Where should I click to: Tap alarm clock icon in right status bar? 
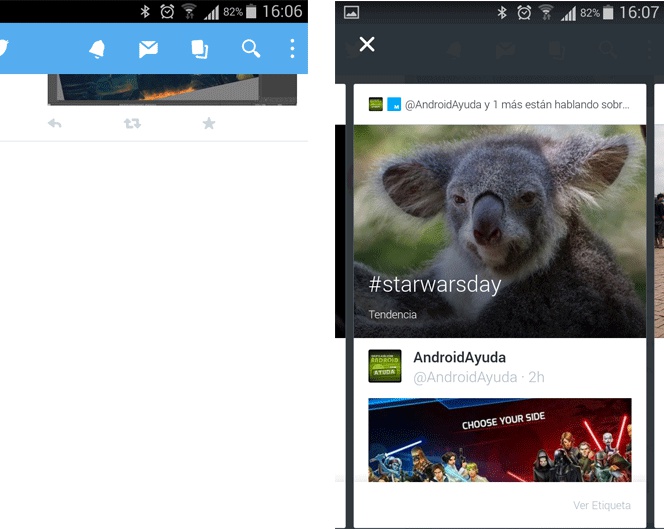coord(524,13)
